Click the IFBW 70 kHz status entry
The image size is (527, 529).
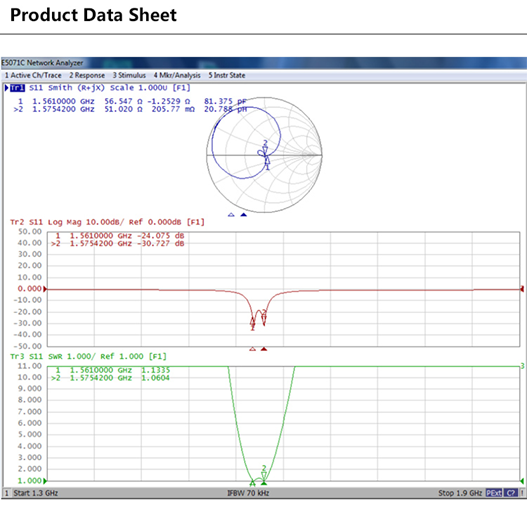[248, 493]
